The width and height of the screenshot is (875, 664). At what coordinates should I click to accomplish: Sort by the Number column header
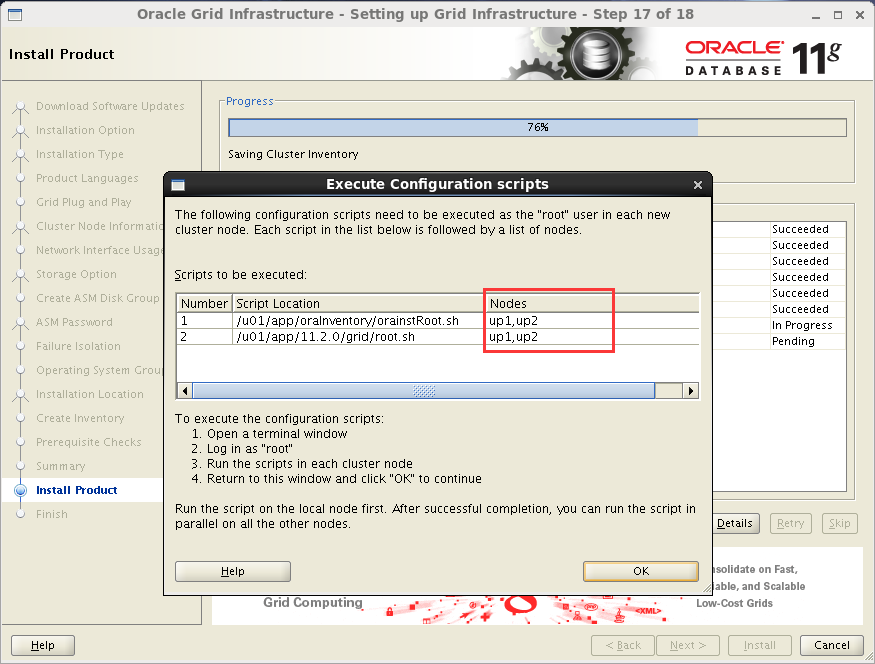click(204, 303)
